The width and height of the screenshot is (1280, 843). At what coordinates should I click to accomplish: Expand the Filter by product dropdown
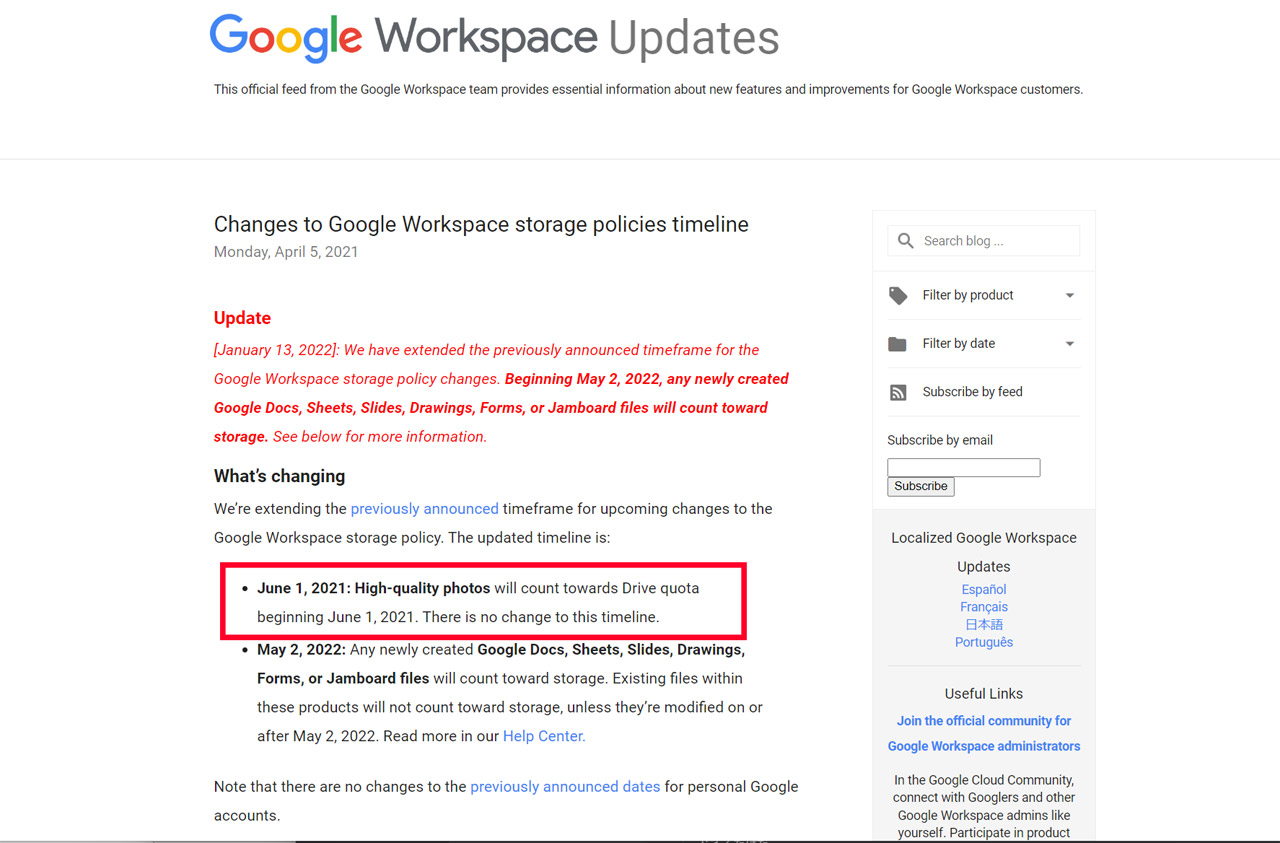click(x=1069, y=295)
